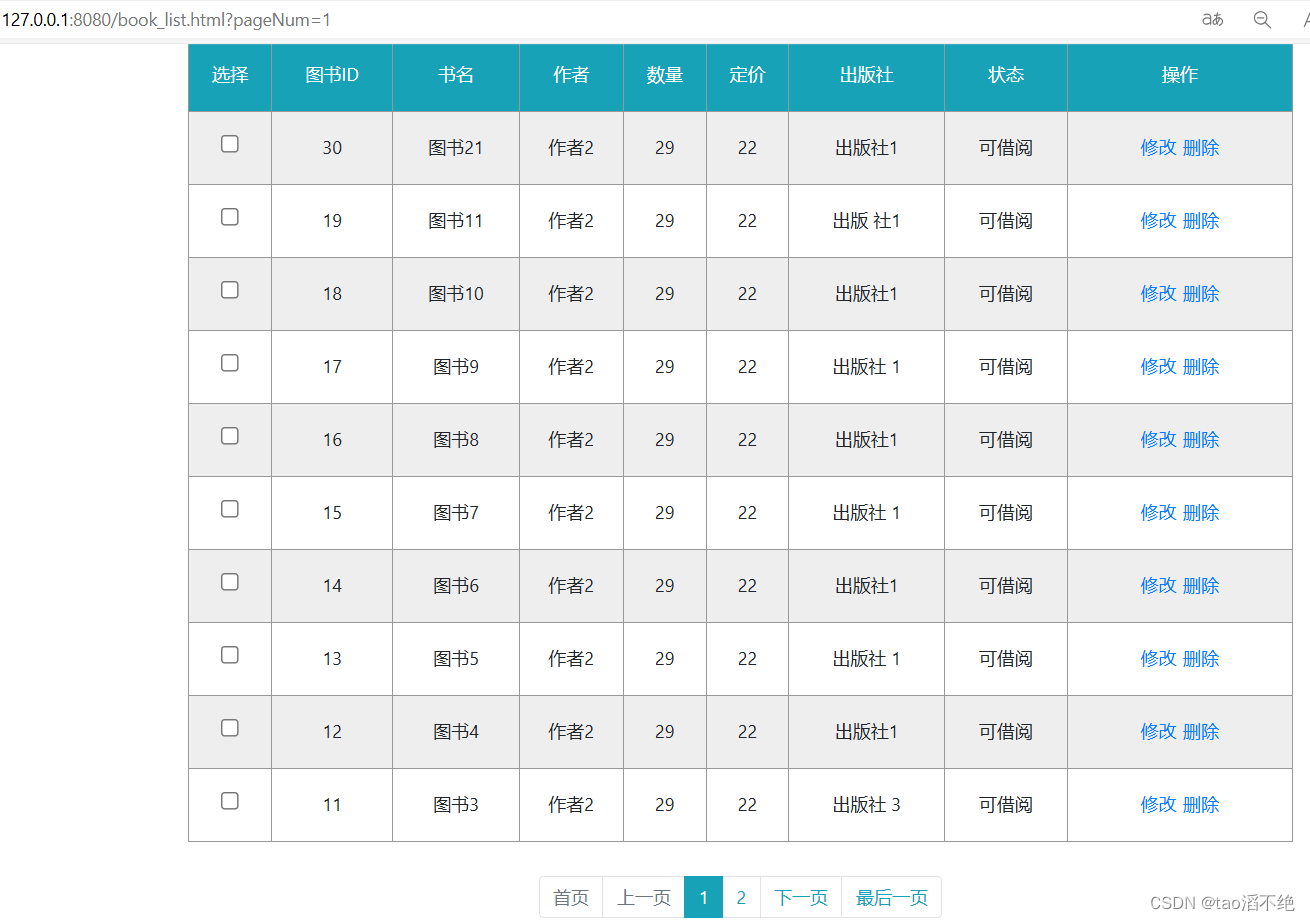This screenshot has height=921, width=1310.
Task: Edit book ID 17 with 修改
Action: 1158,367
